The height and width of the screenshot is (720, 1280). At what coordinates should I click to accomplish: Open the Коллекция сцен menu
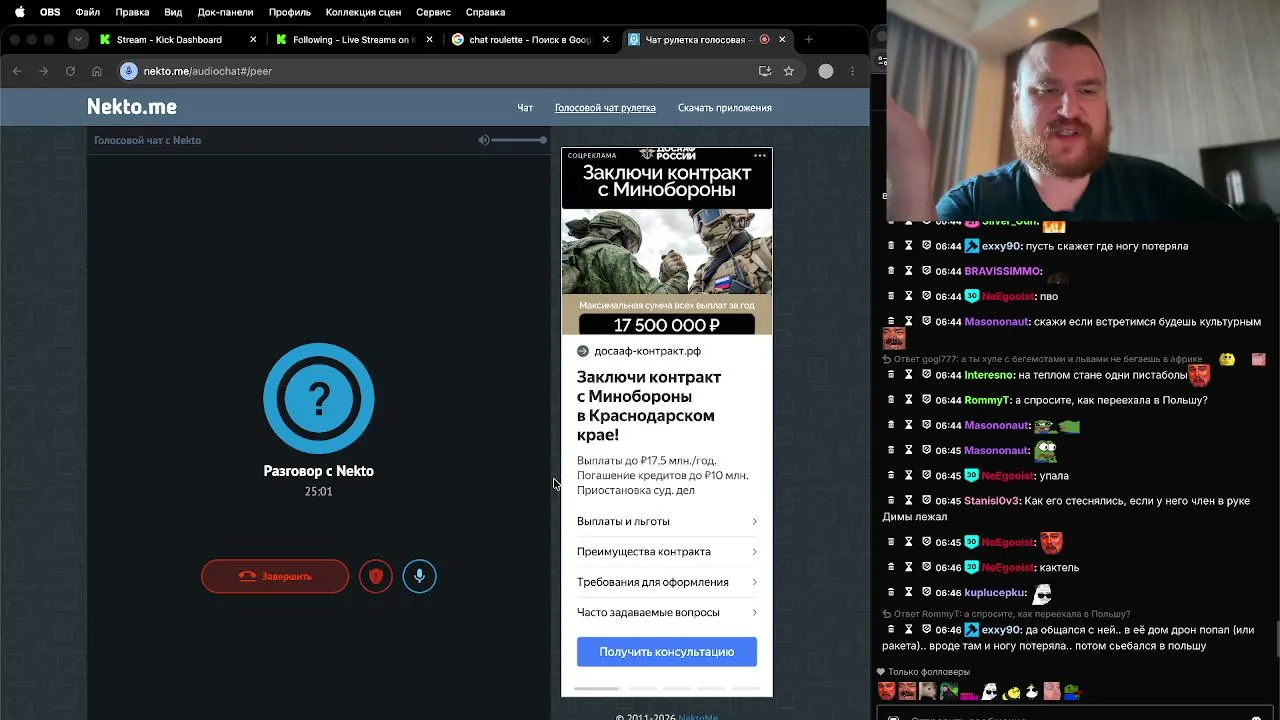click(364, 12)
